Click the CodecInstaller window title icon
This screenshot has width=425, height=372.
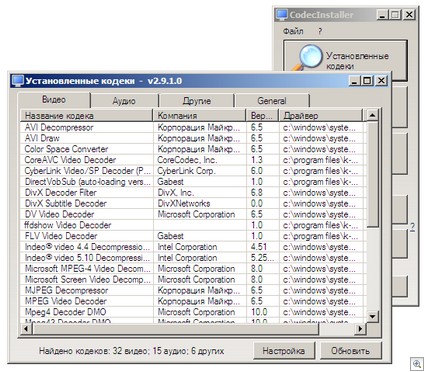tap(282, 15)
